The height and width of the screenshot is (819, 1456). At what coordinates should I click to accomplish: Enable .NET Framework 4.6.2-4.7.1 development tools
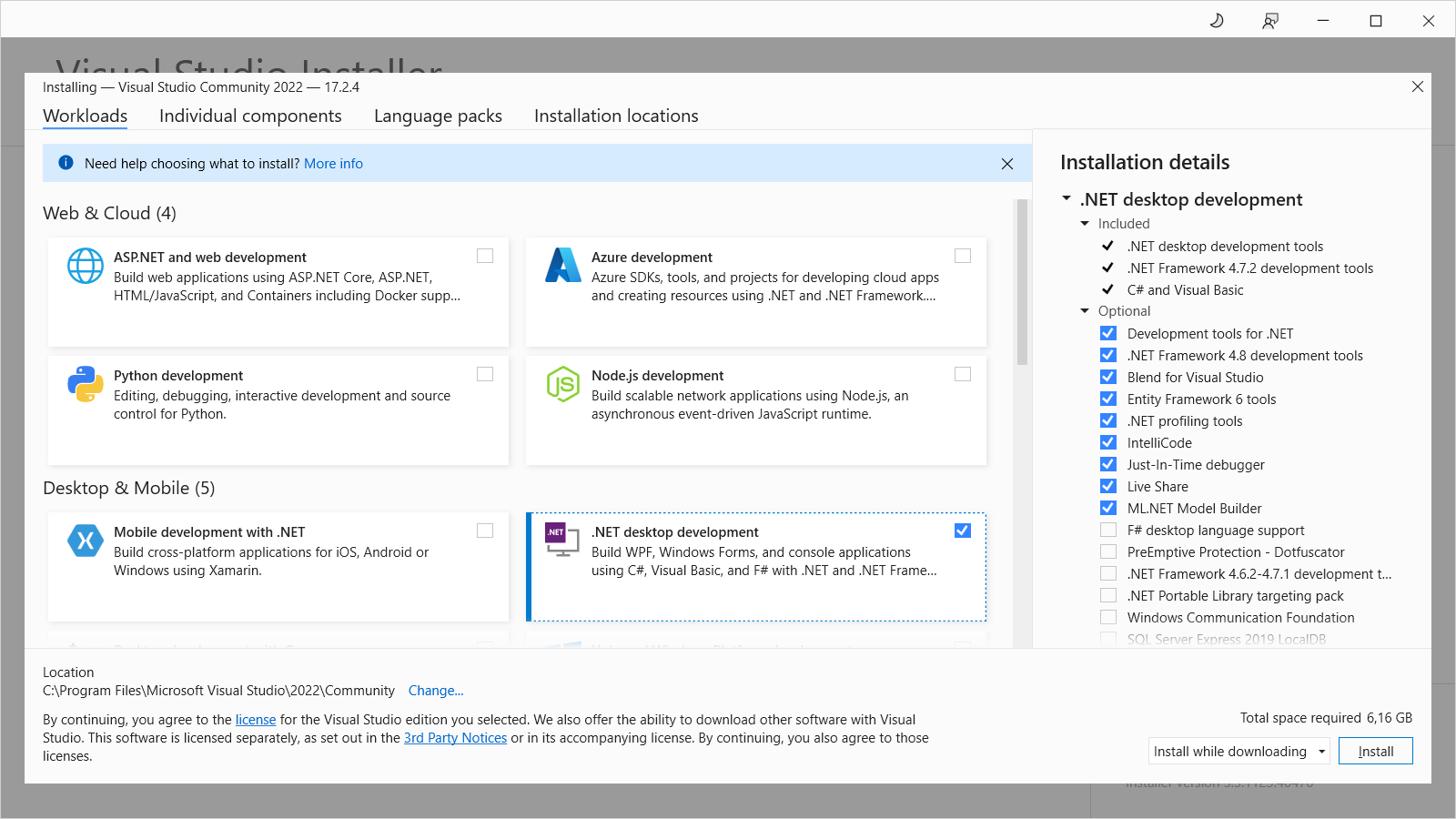(1108, 573)
